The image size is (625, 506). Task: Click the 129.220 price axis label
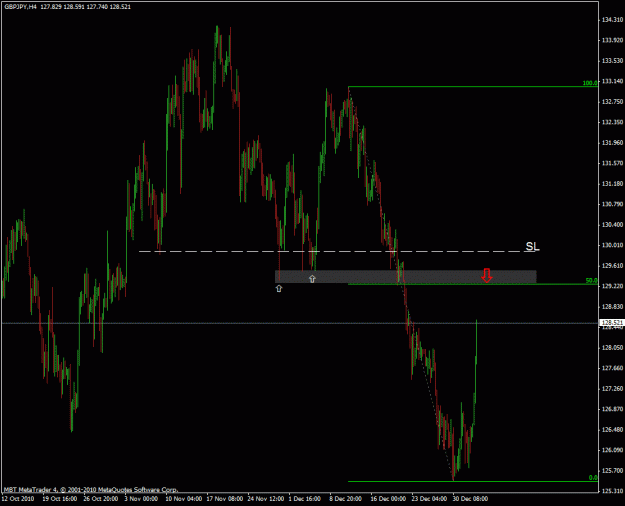click(612, 286)
